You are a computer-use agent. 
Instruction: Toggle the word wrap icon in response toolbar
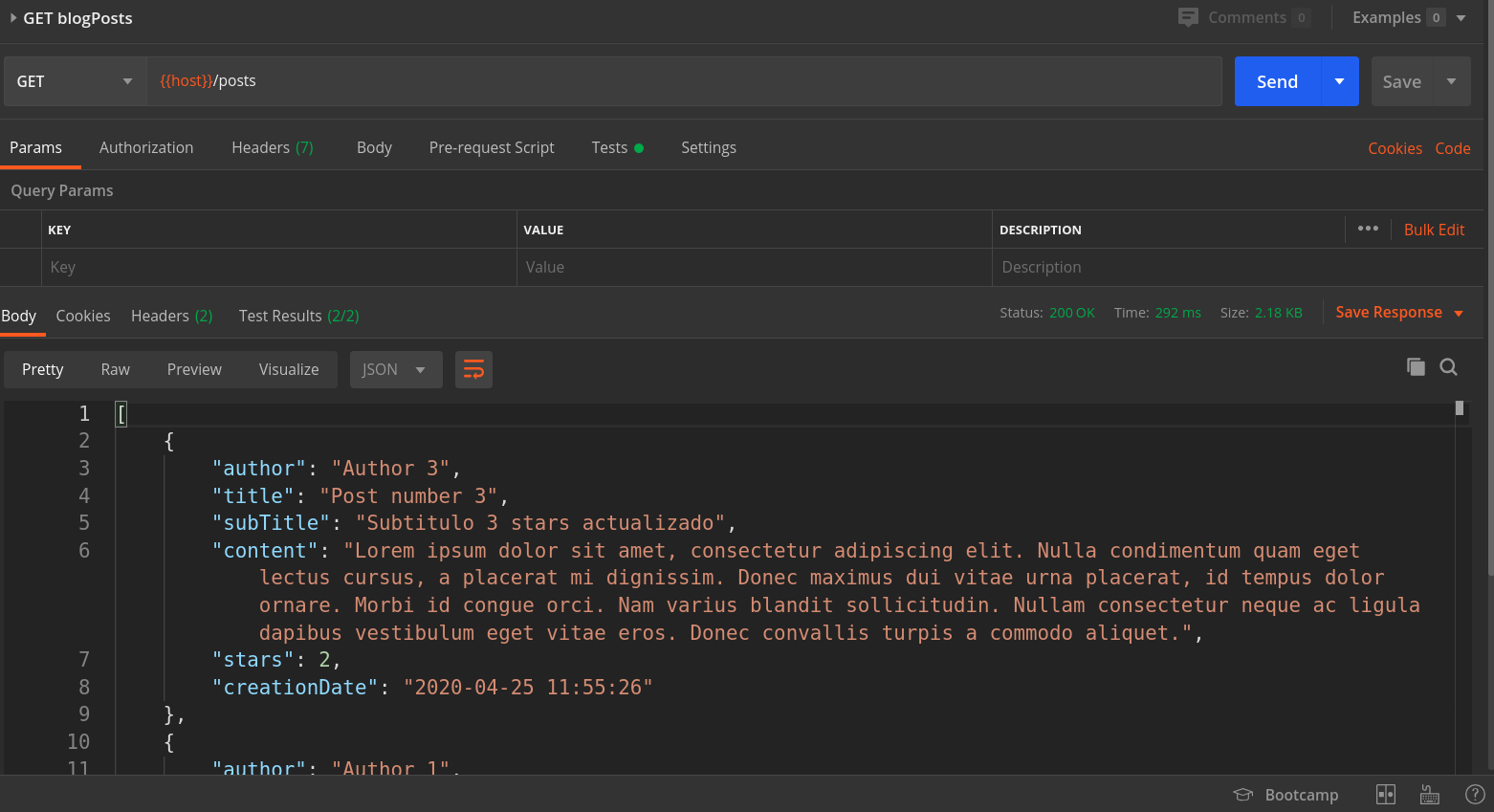click(473, 369)
